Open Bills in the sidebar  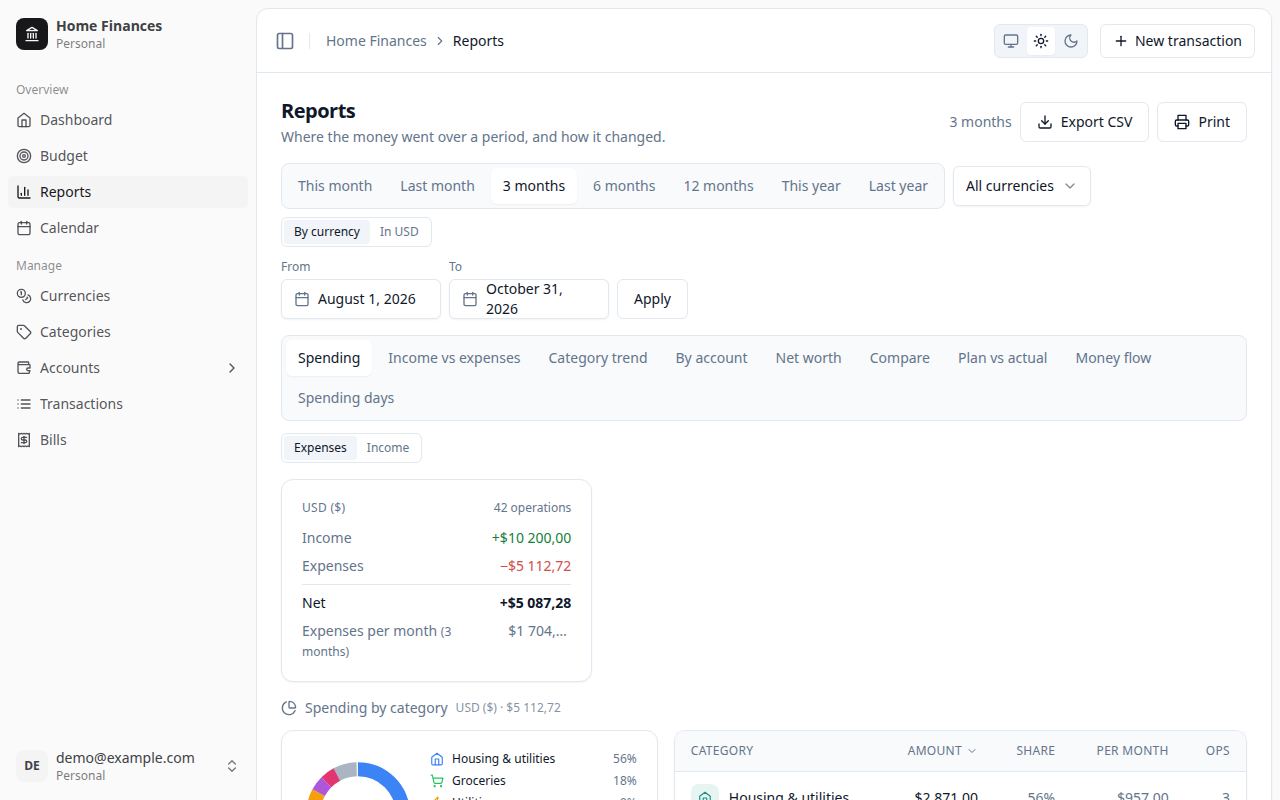click(128, 440)
